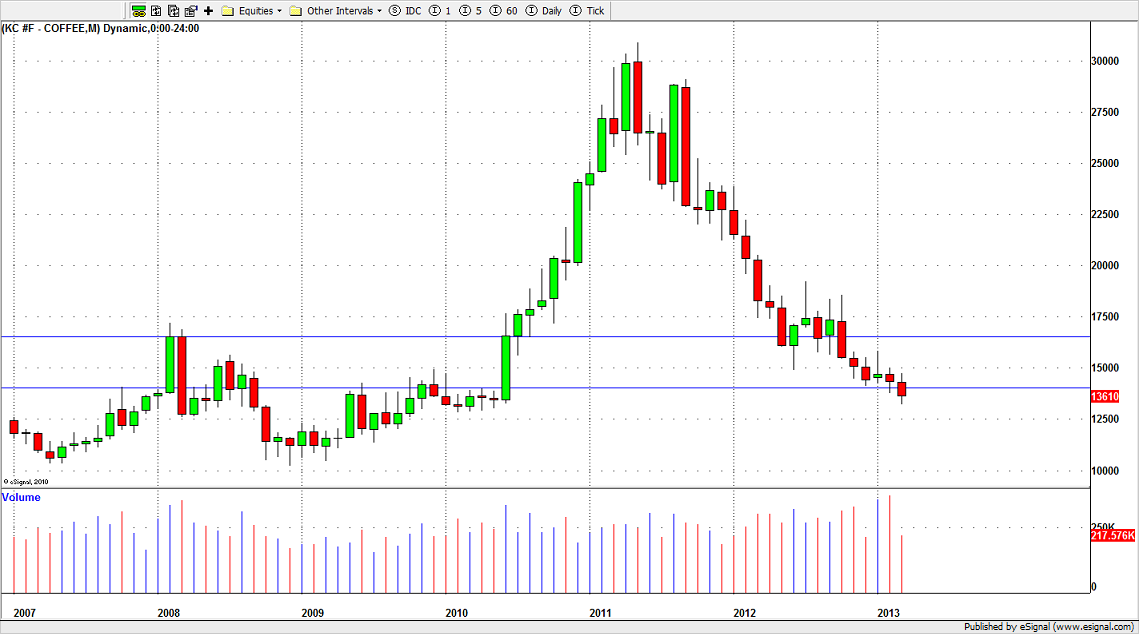Image resolution: width=1139 pixels, height=634 pixels.
Task: Click the black plus crosshair icon
Action: [x=208, y=11]
